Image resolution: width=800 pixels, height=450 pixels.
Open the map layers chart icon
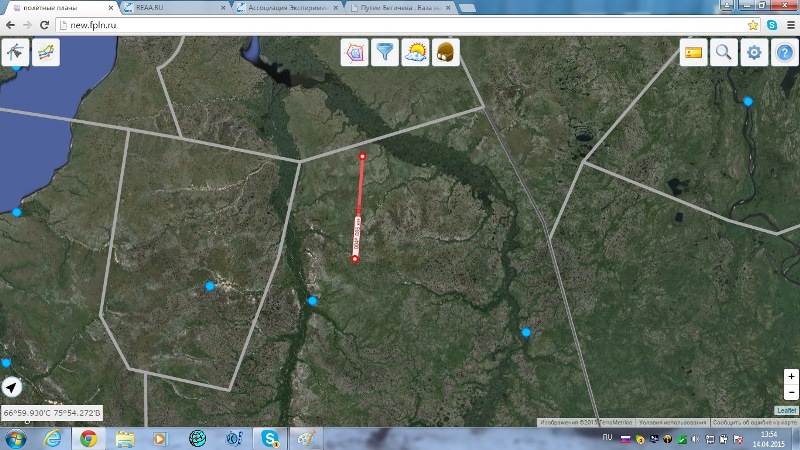click(45, 52)
